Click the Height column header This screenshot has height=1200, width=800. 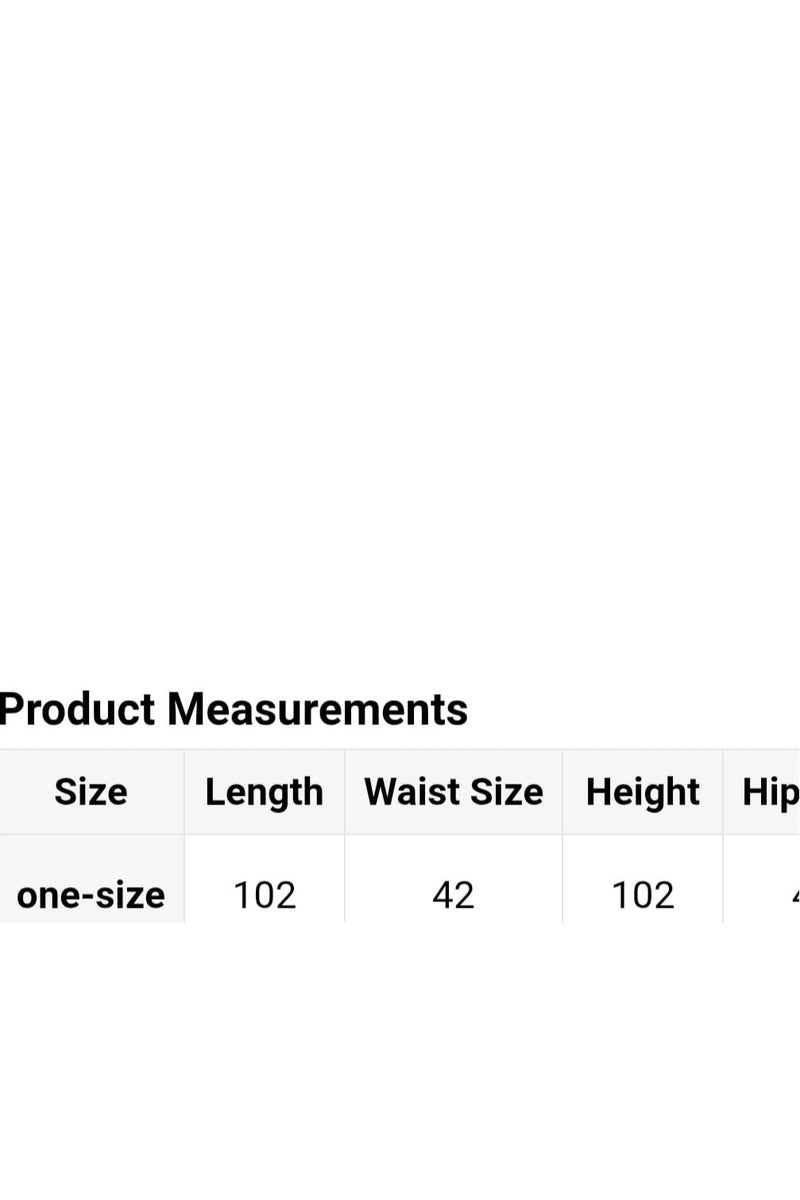tap(642, 792)
